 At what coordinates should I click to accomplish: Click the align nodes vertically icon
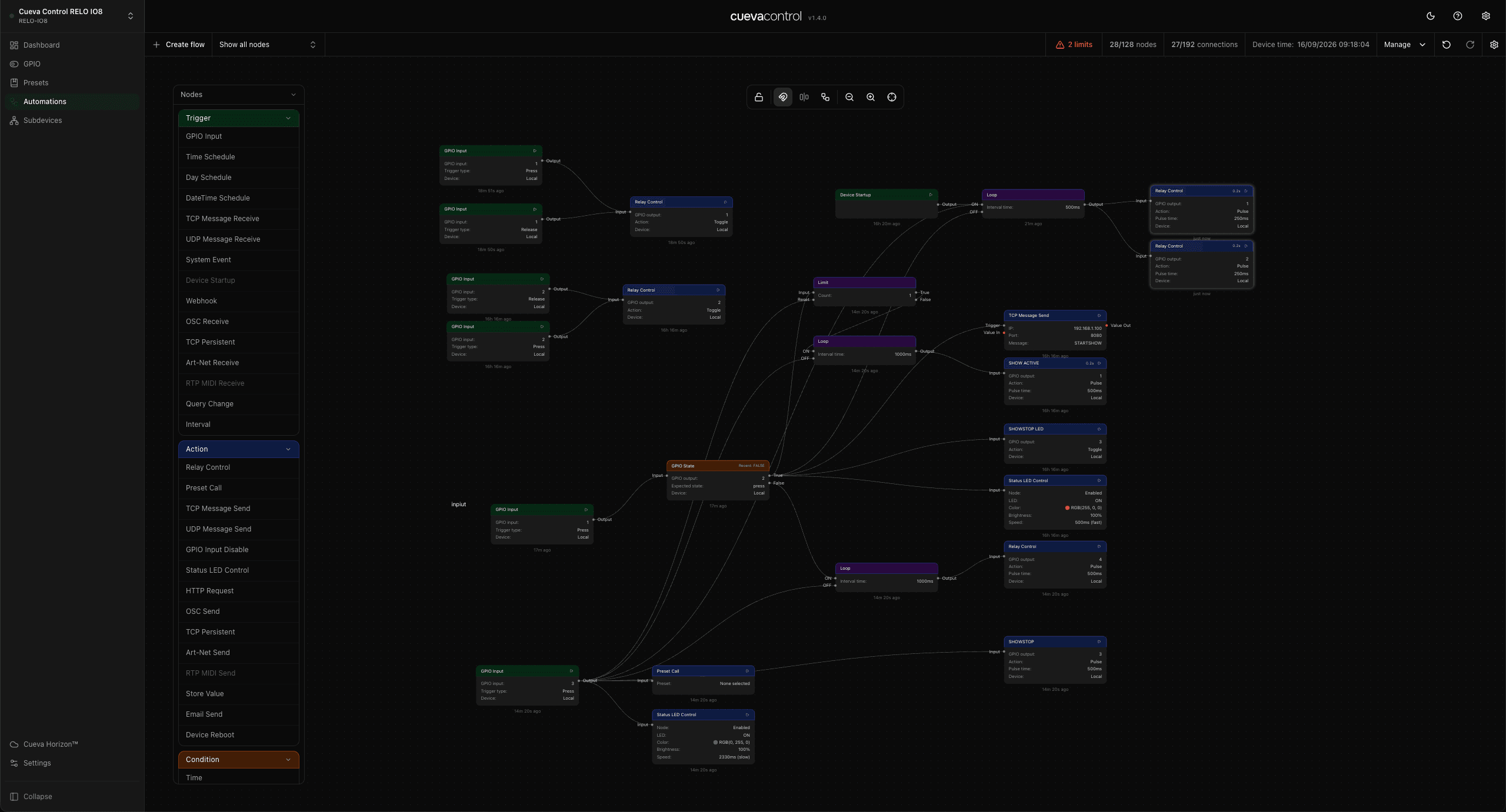click(804, 98)
